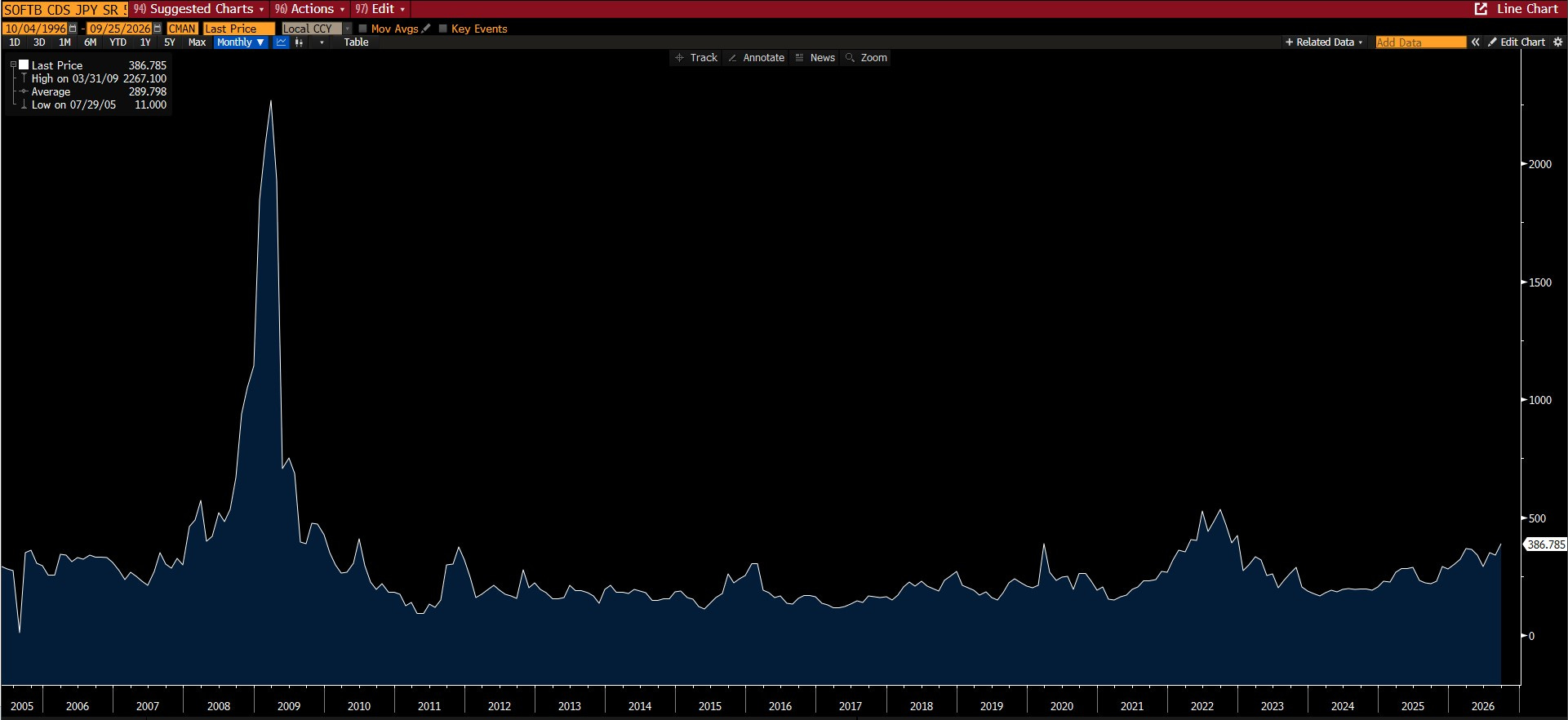Open the end date calendar picker icon

tap(158, 29)
